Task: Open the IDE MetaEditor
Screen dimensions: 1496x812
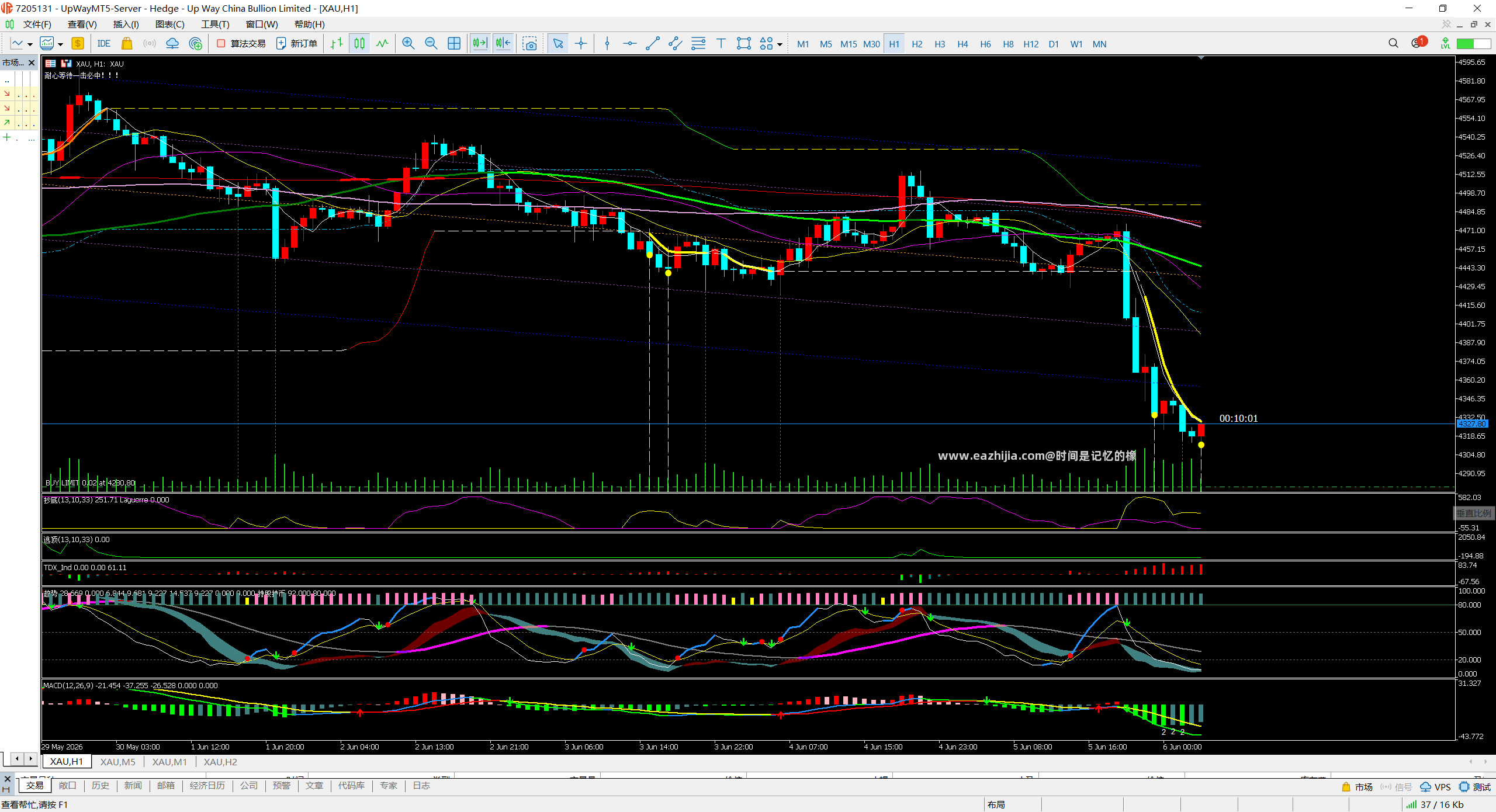Action: pos(104,44)
